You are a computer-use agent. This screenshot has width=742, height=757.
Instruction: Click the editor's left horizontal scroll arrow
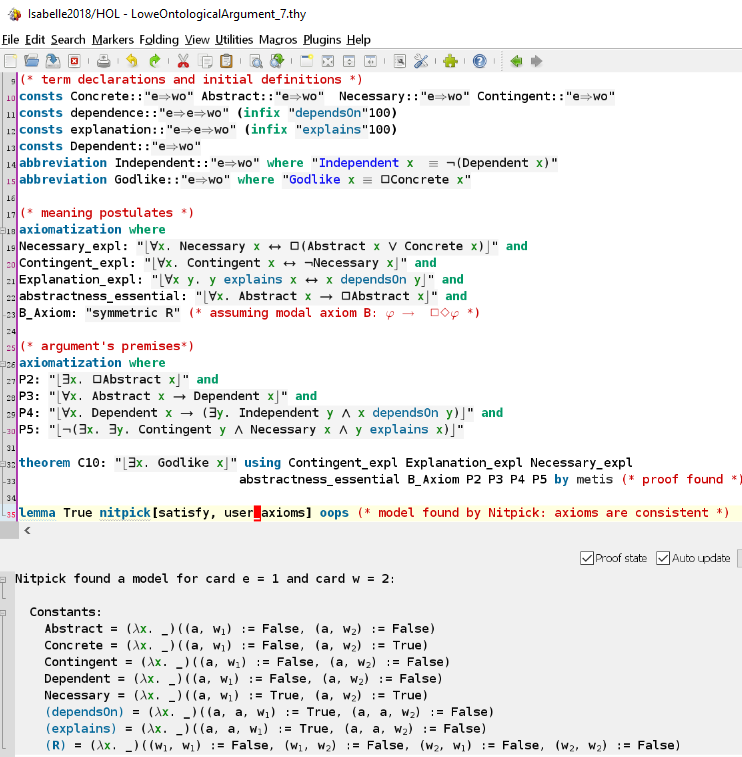pos(28,531)
